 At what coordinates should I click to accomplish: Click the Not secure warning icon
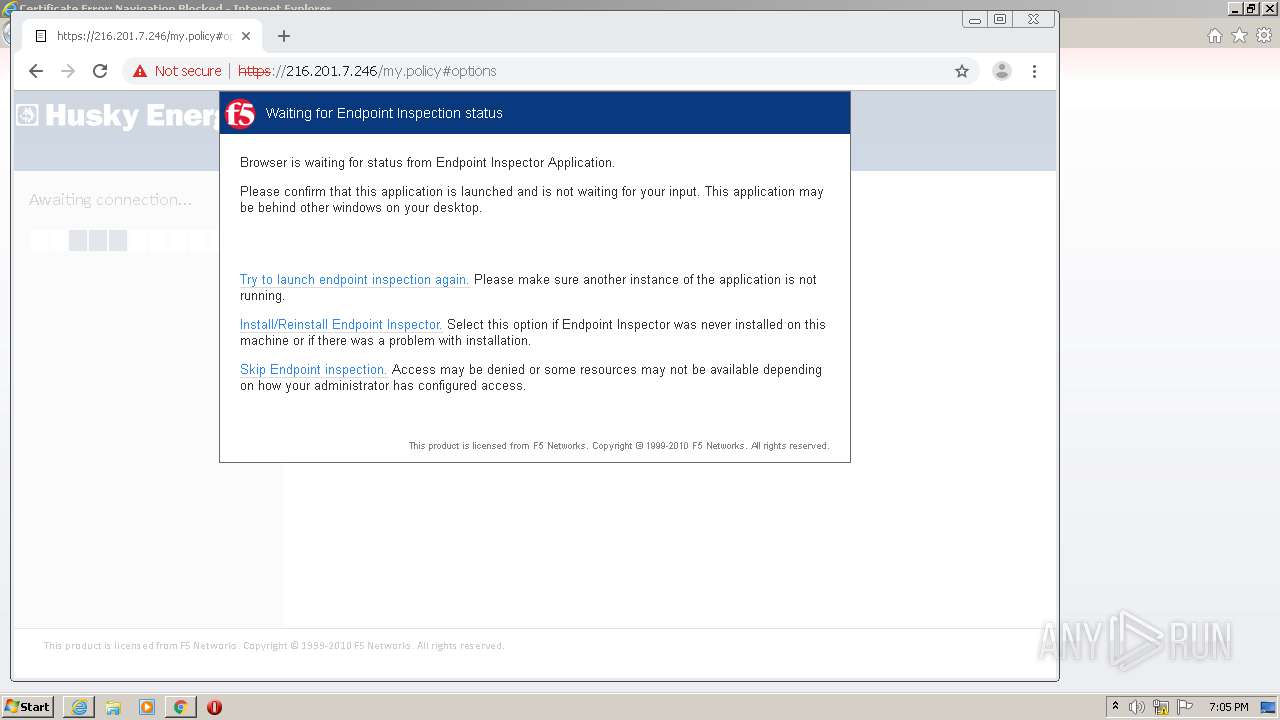coord(140,71)
